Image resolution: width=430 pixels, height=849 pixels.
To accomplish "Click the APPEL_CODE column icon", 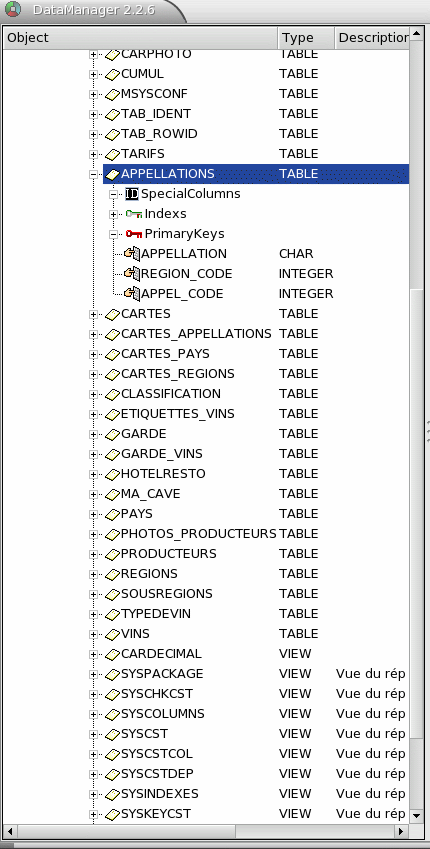I will [x=132, y=293].
